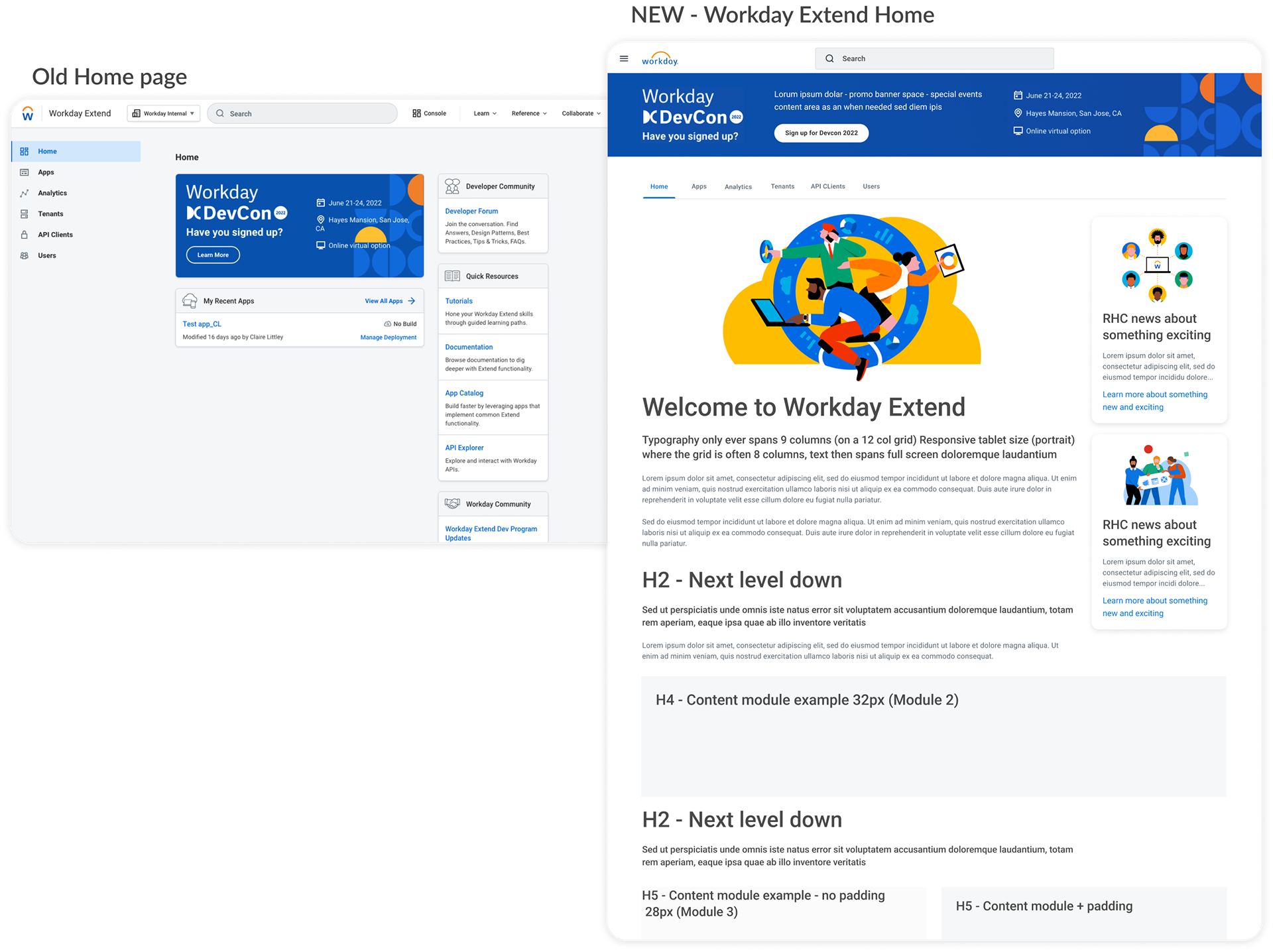The width and height of the screenshot is (1273, 952).
Task: Open the Developer Forum link
Action: [x=471, y=211]
